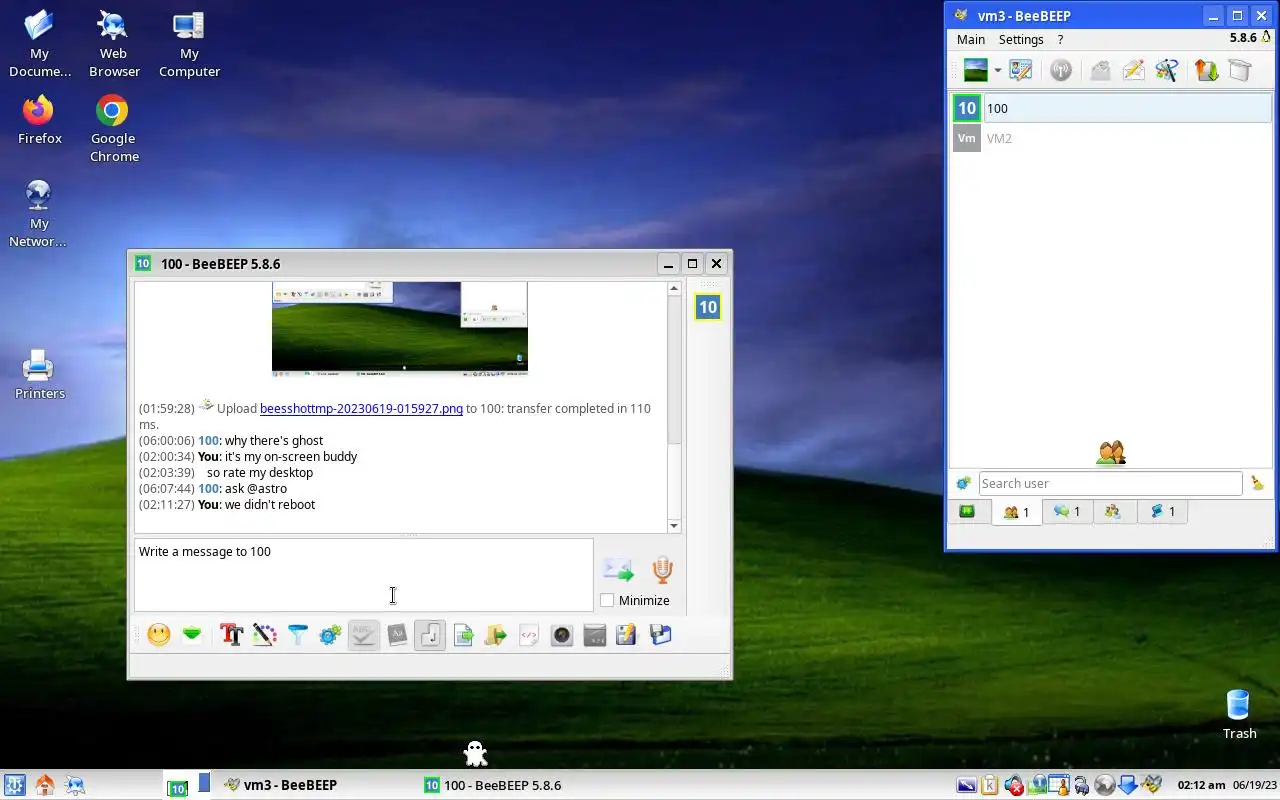This screenshot has width=1280, height=800.
Task: Click the save-with-pencil chat icon
Action: click(x=627, y=634)
